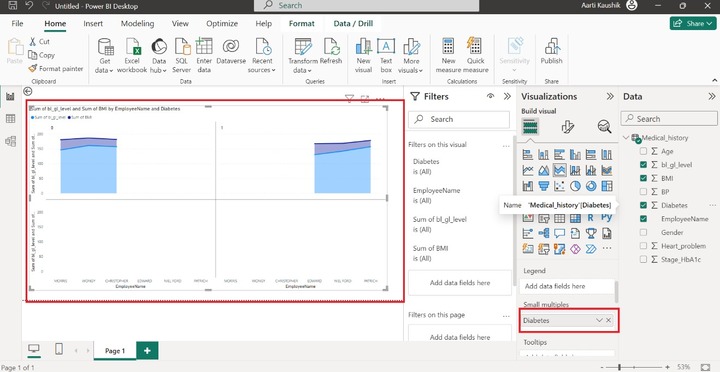Switch to the Insert ribbon tab
This screenshot has height=372, width=720.
[x=93, y=23]
